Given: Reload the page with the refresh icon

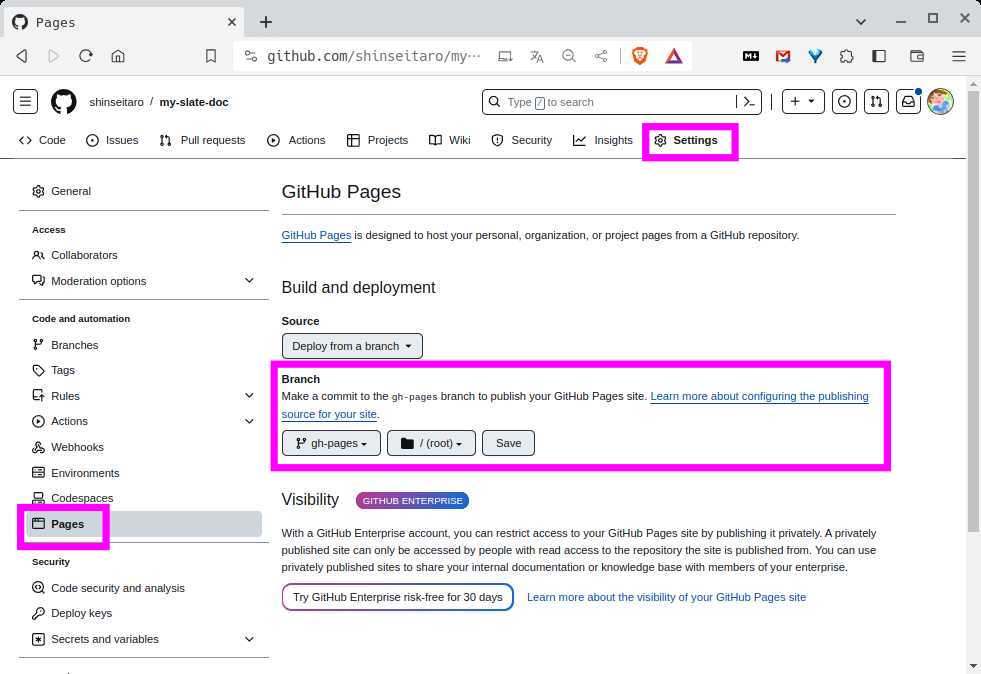Looking at the screenshot, I should pos(86,56).
